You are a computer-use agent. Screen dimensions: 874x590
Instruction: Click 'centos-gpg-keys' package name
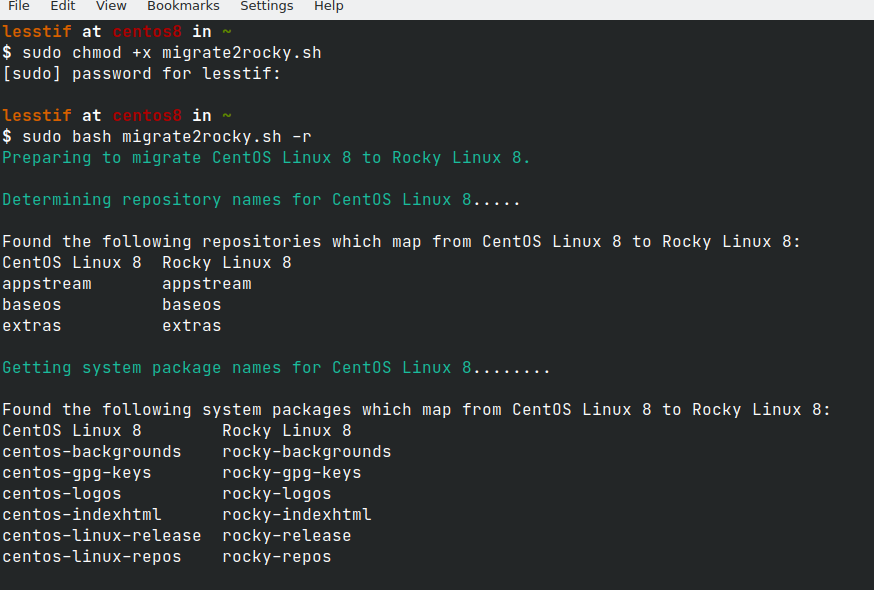77,473
